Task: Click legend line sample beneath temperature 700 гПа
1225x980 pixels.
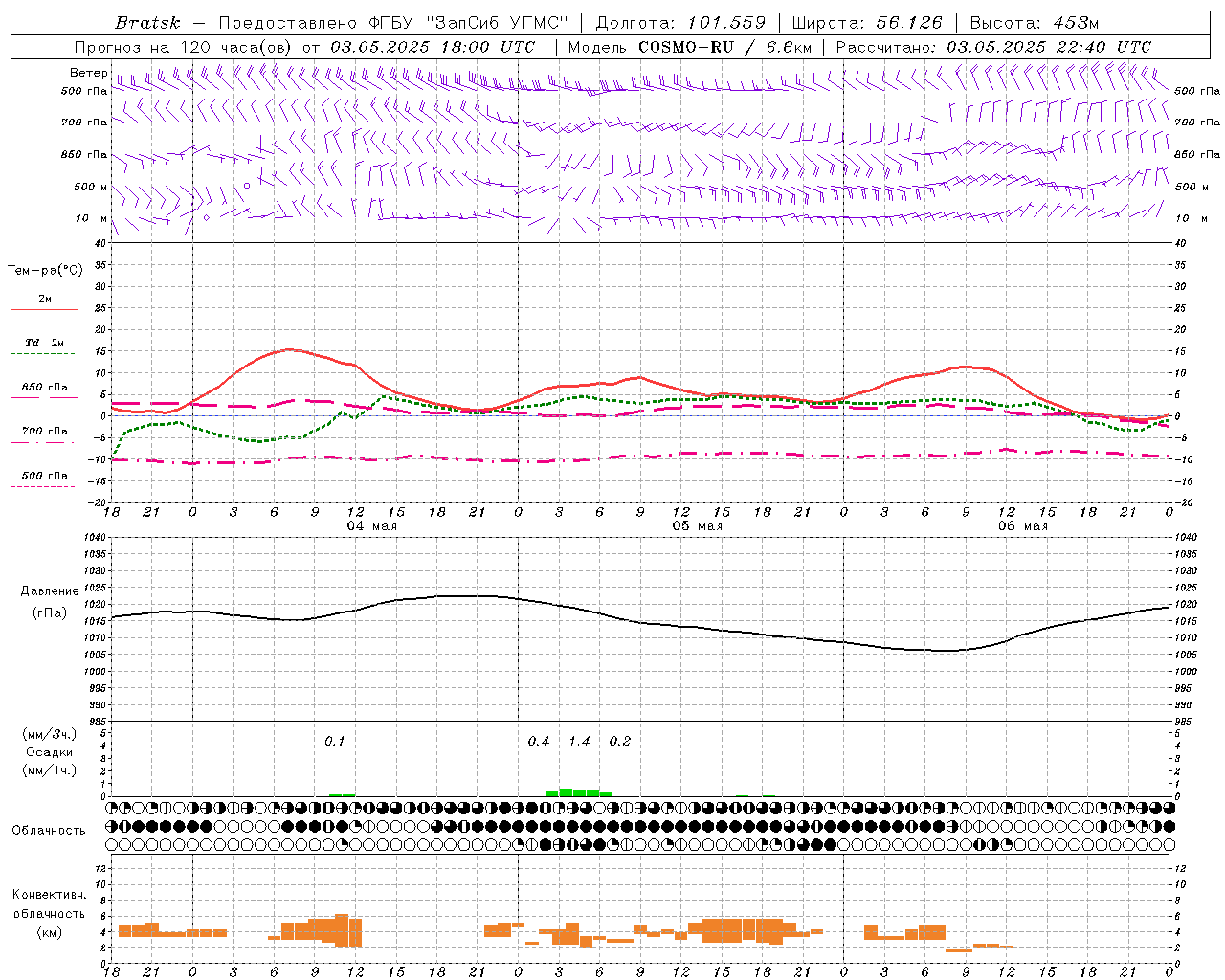Action: pyautogui.click(x=43, y=443)
